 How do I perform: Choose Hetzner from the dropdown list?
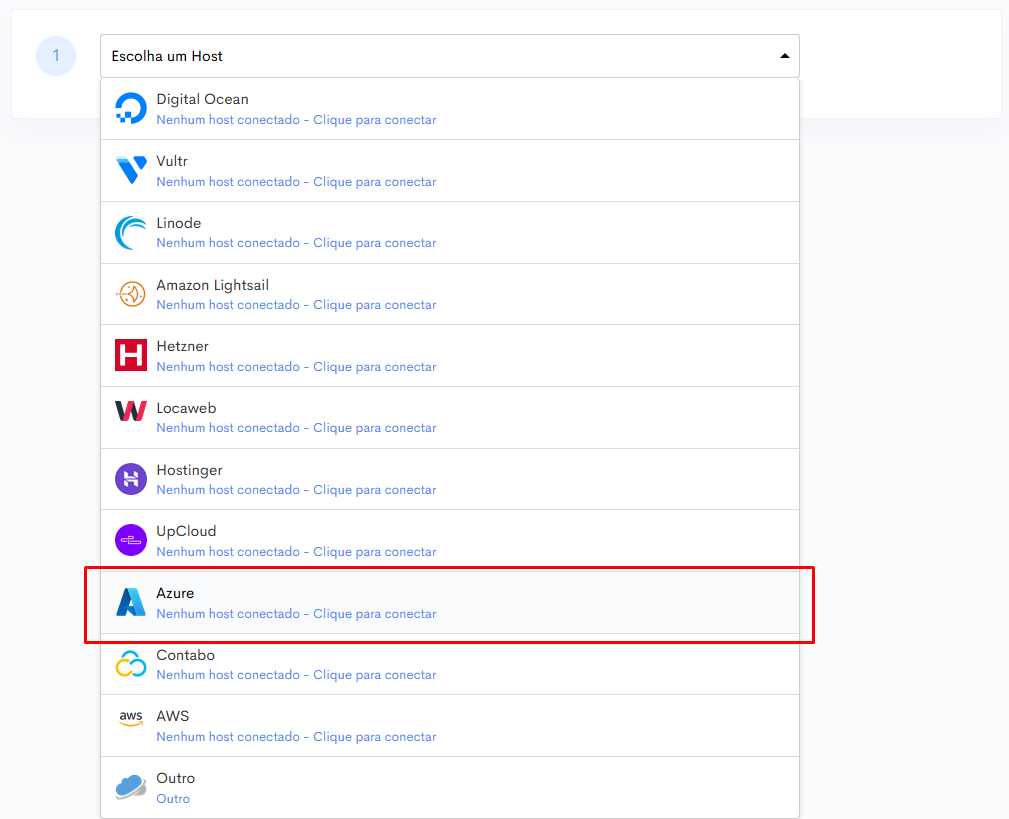pos(450,356)
